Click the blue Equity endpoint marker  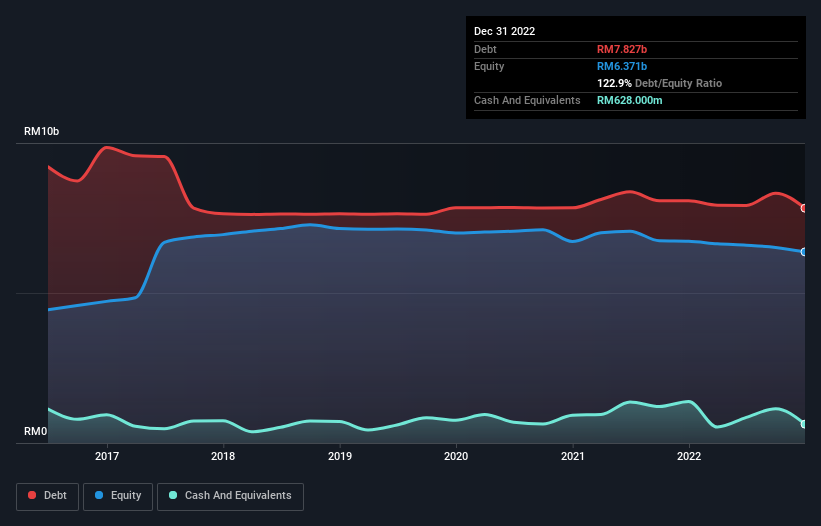804,252
